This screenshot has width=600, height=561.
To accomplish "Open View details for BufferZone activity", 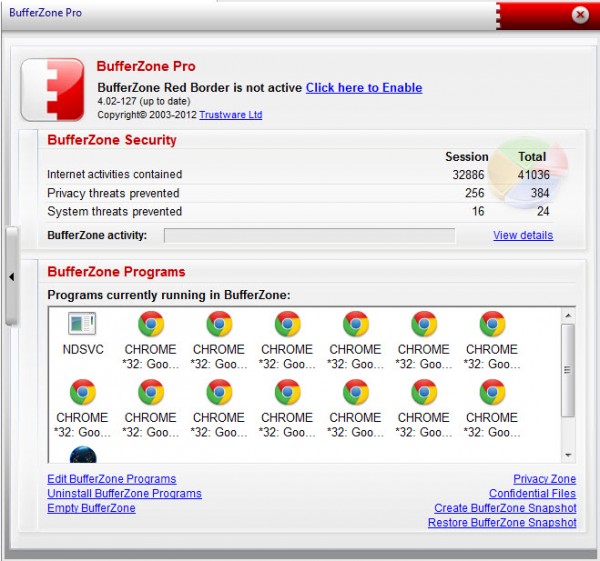I will (x=522, y=236).
